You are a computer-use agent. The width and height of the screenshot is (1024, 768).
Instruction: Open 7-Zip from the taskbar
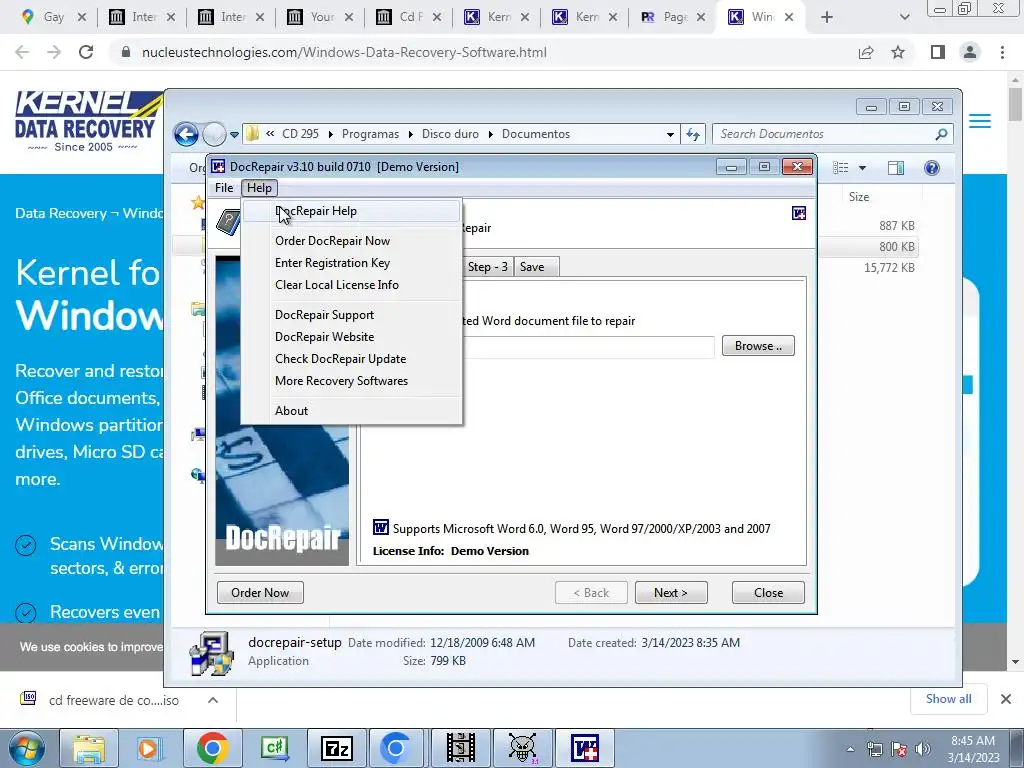337,748
